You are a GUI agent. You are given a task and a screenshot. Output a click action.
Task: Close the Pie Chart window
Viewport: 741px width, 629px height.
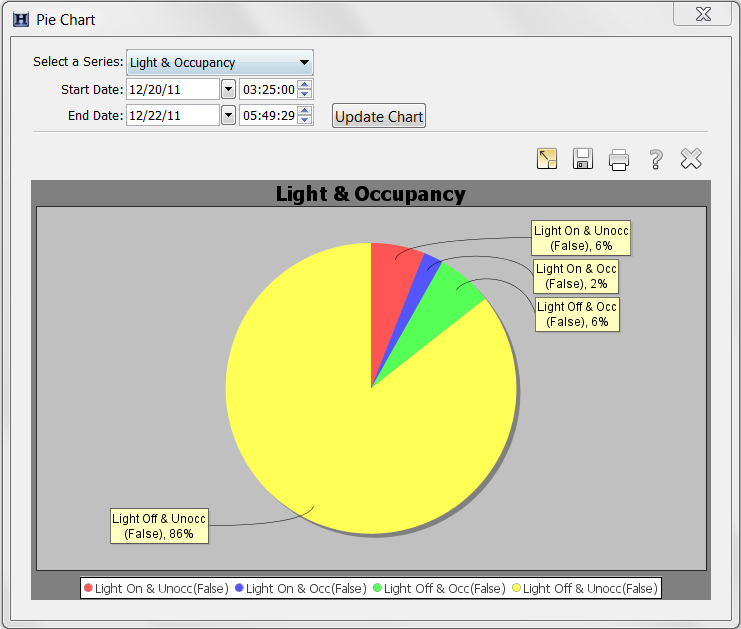coord(703,13)
